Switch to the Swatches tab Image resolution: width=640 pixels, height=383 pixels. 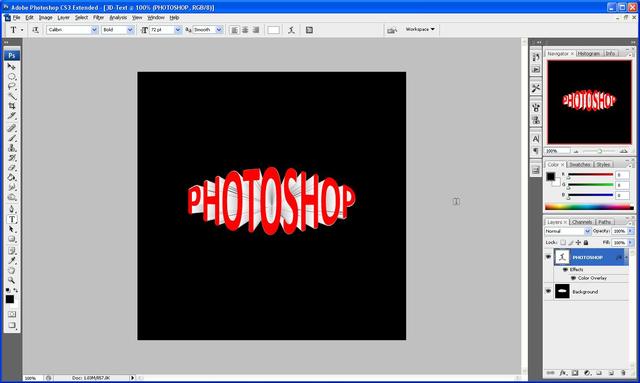(x=580, y=164)
